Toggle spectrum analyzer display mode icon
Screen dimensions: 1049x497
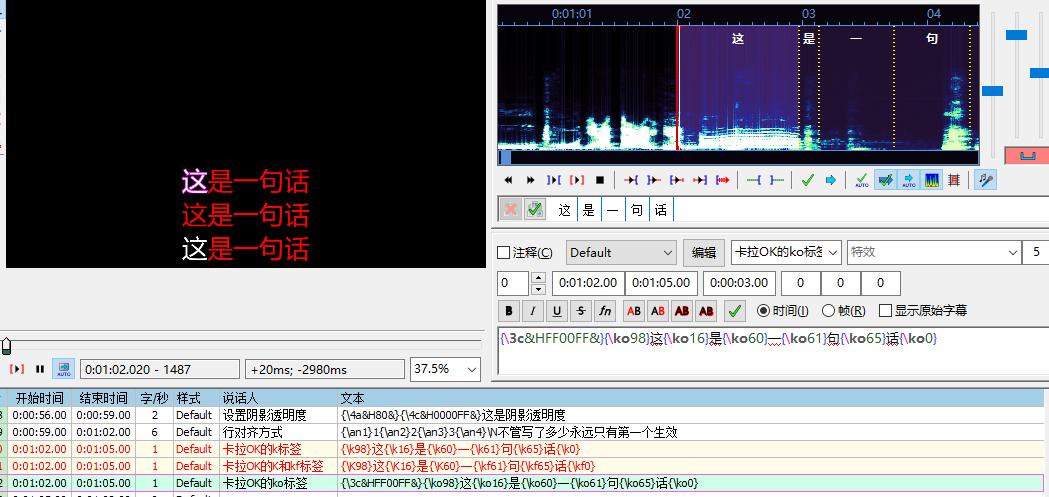pos(931,180)
